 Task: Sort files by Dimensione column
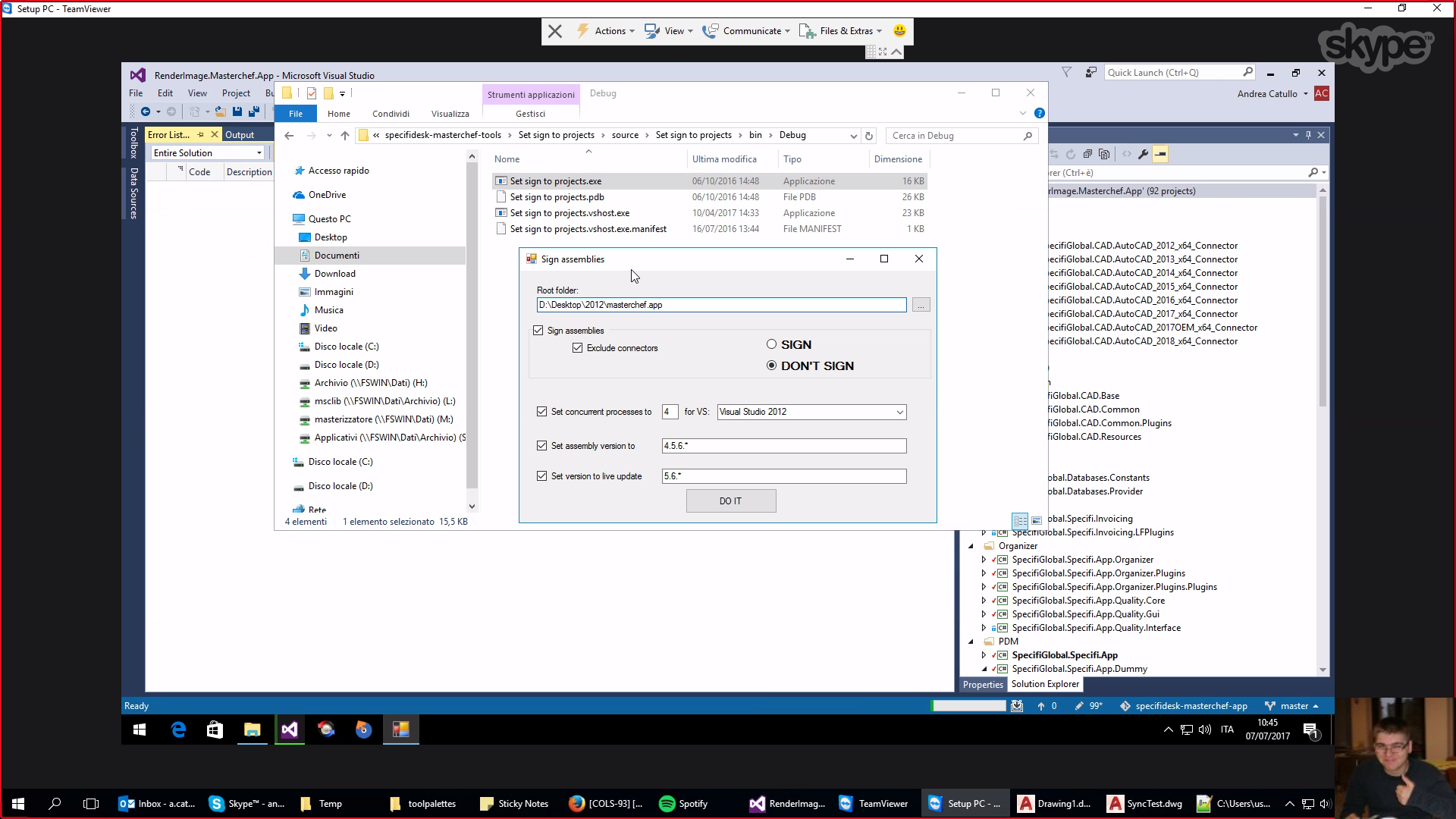[898, 159]
